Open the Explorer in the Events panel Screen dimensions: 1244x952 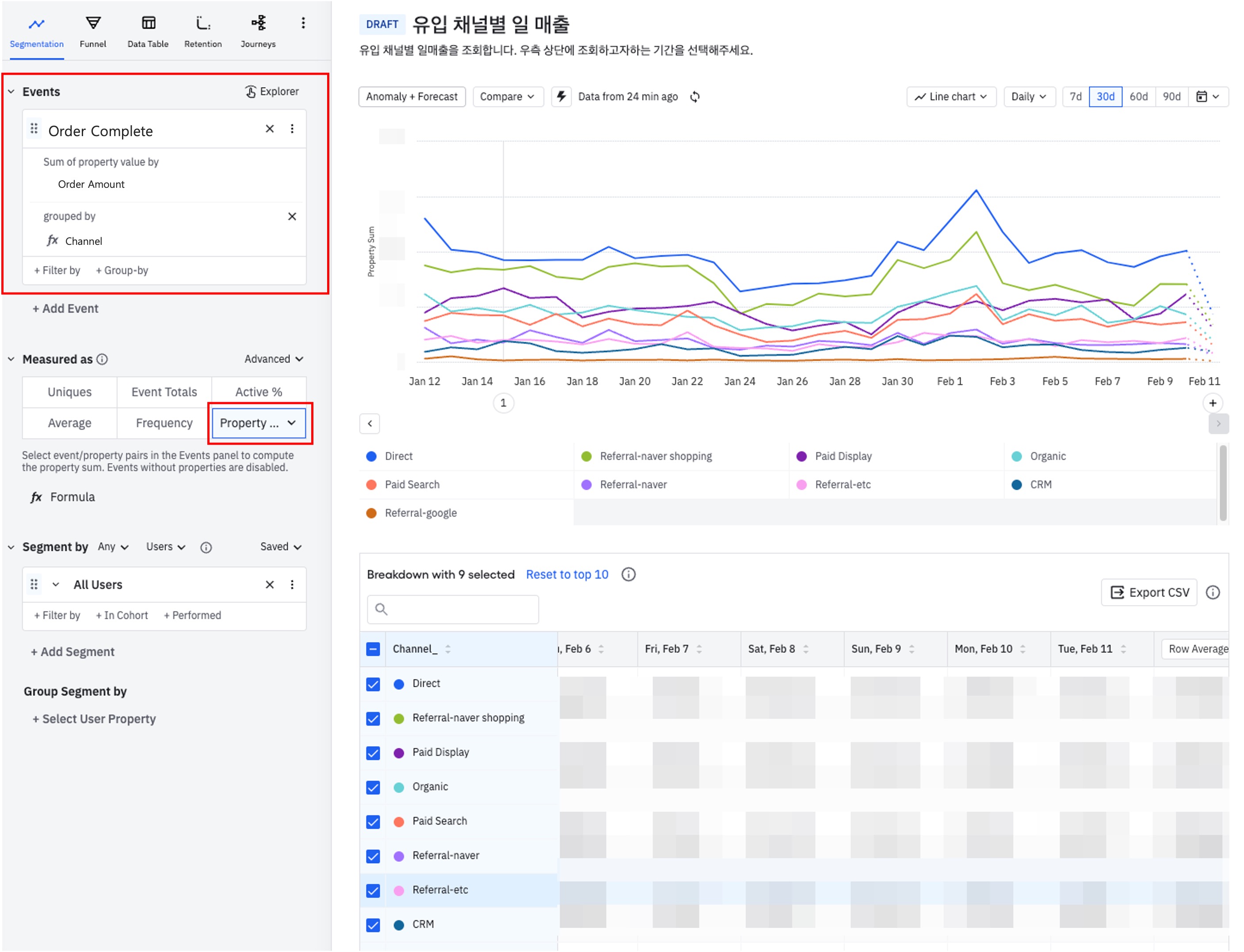pyautogui.click(x=272, y=92)
